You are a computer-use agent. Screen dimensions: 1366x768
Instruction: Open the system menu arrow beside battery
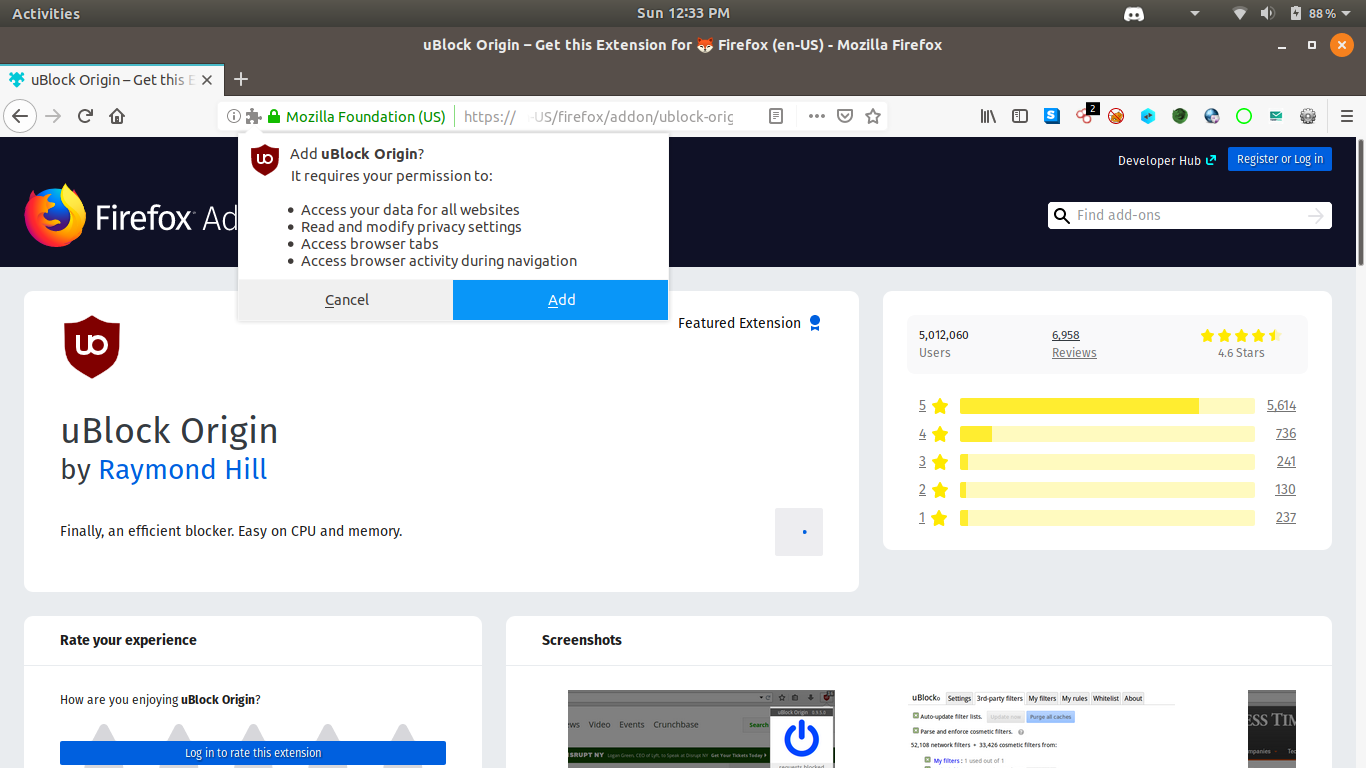tap(1346, 14)
